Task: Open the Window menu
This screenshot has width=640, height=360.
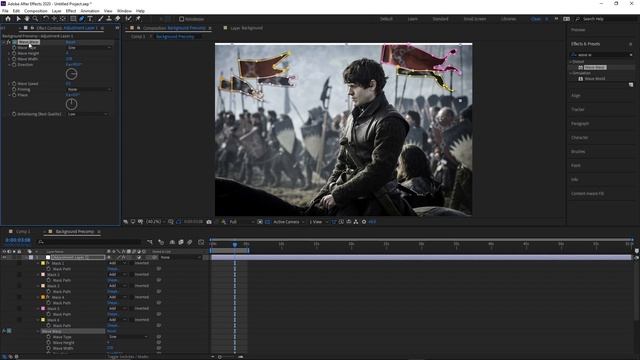Action: (x=124, y=11)
